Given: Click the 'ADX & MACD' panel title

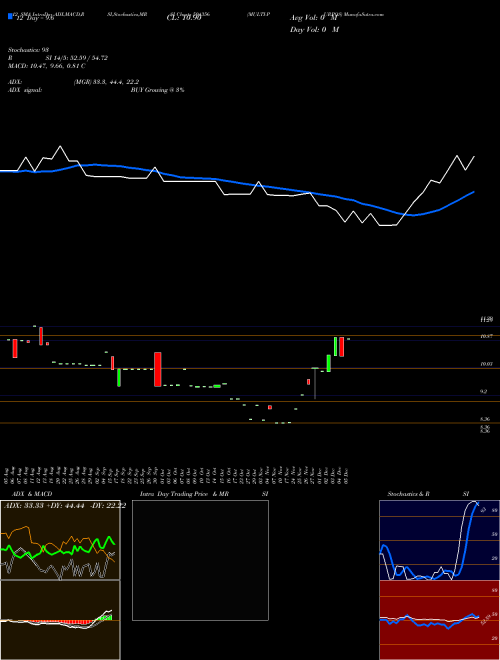Looking at the screenshot, I should 32,494.
